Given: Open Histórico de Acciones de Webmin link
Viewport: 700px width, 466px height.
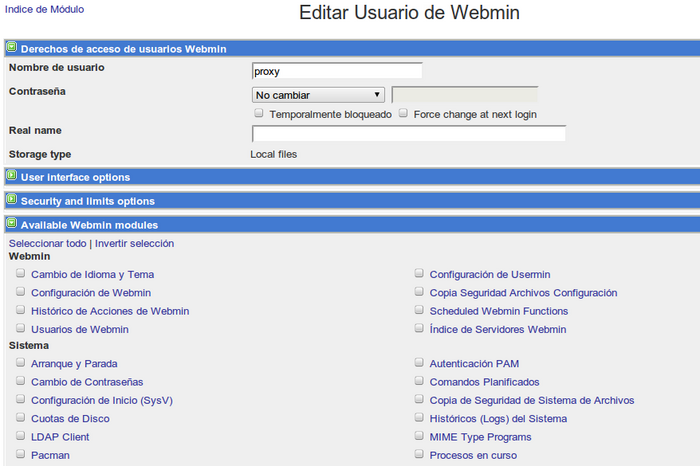Looking at the screenshot, I should [x=110, y=311].
